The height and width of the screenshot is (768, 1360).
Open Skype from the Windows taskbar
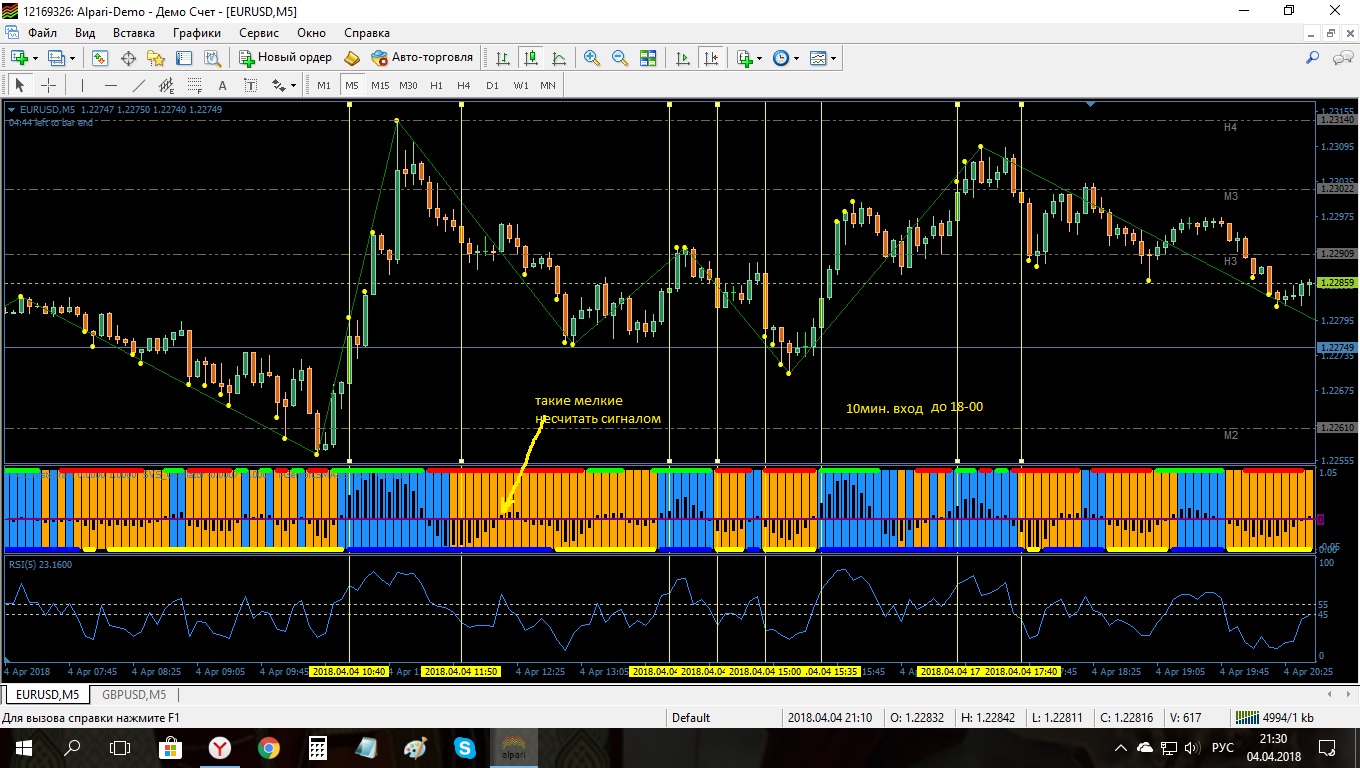[464, 747]
